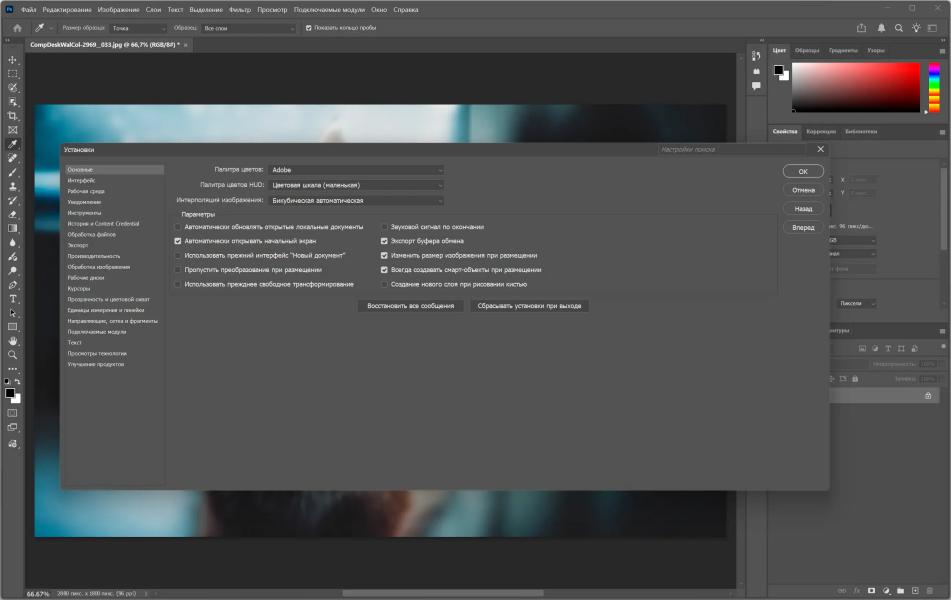Pick the Type (T) tool
Screen dimensions: 951x600
(x=13, y=298)
